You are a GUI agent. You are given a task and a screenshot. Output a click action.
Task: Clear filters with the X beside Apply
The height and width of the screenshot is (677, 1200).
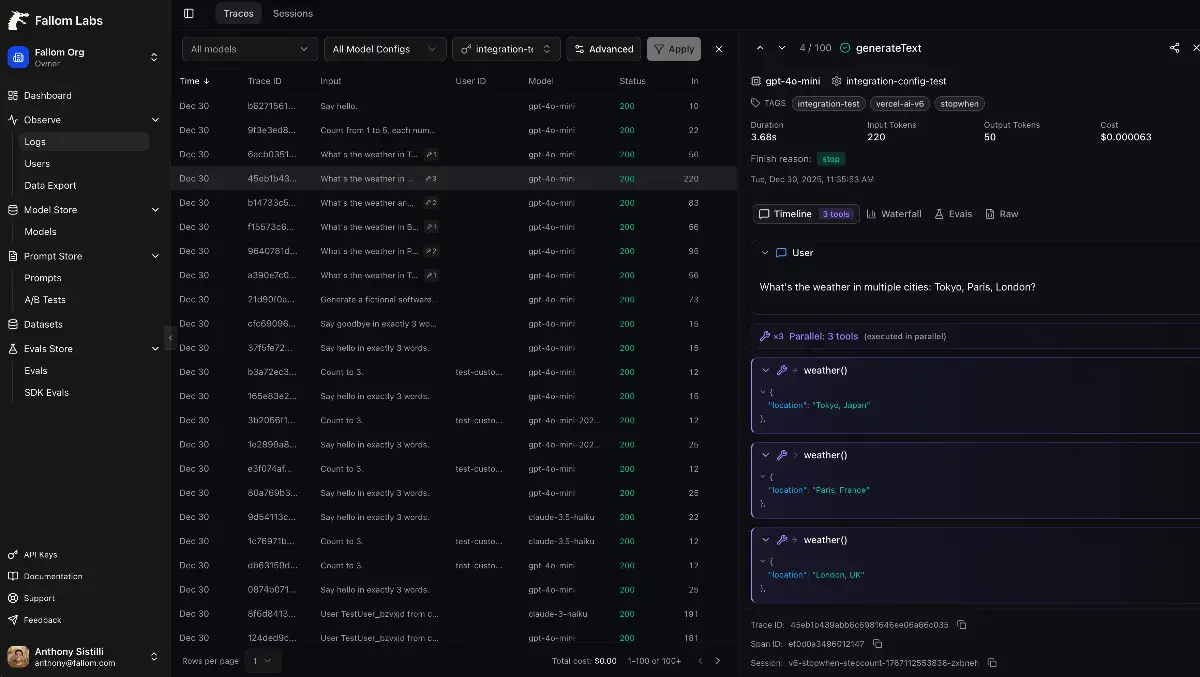(x=719, y=48)
